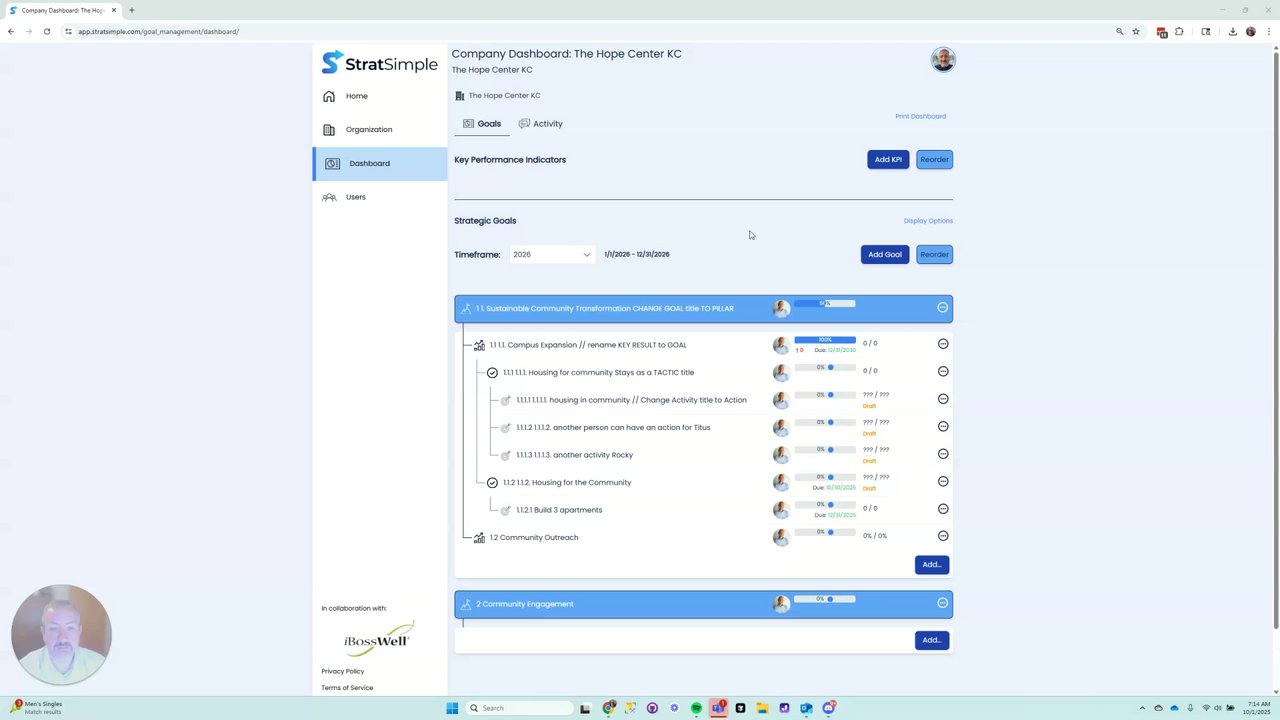
Task: Click the Users people icon in sidebar
Action: 329,197
